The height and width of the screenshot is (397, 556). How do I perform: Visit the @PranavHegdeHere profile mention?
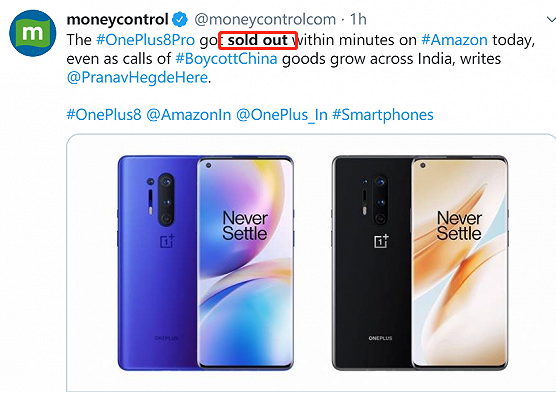coord(137,77)
